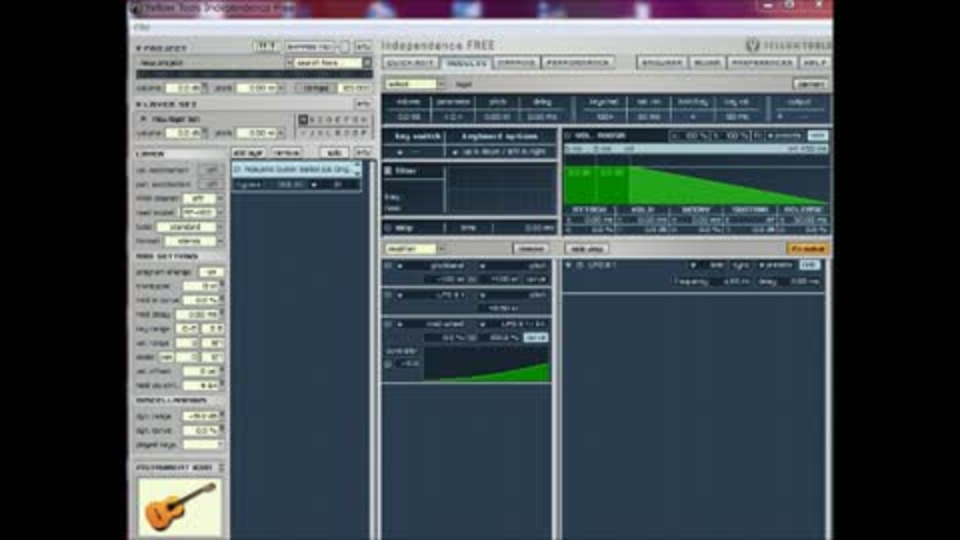Open the midi output dropdown
960x540 pixels.
pyautogui.click(x=203, y=212)
